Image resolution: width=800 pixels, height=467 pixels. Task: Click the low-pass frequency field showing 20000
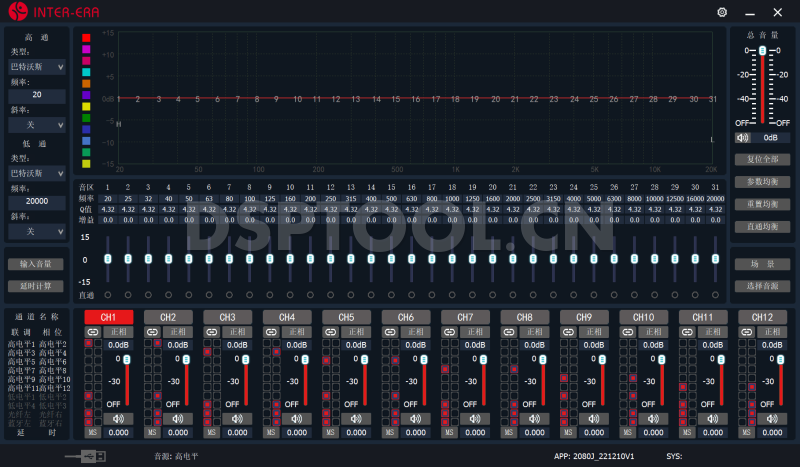tap(37, 201)
